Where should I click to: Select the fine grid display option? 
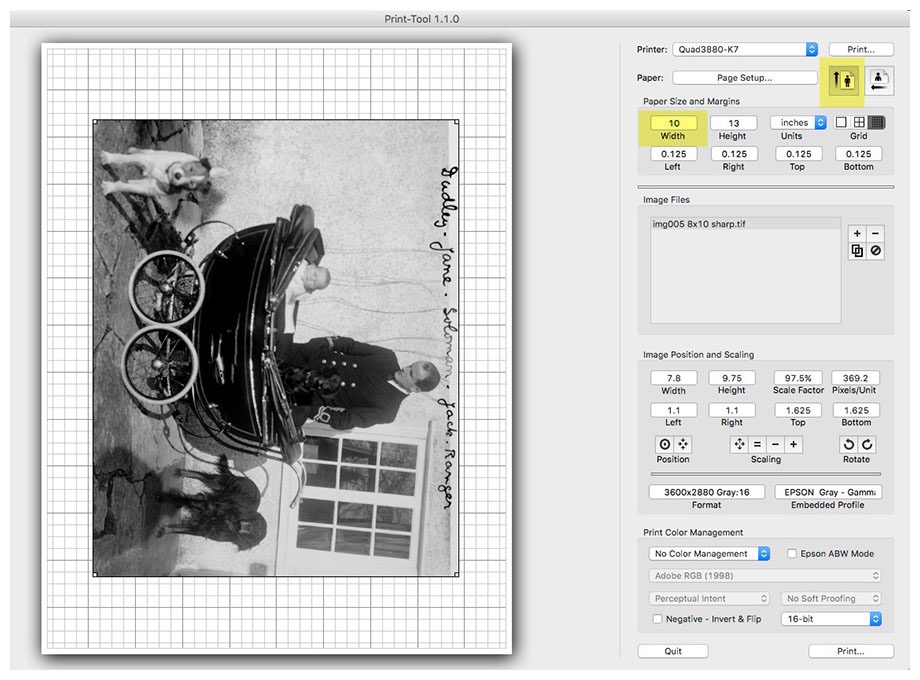tap(877, 122)
